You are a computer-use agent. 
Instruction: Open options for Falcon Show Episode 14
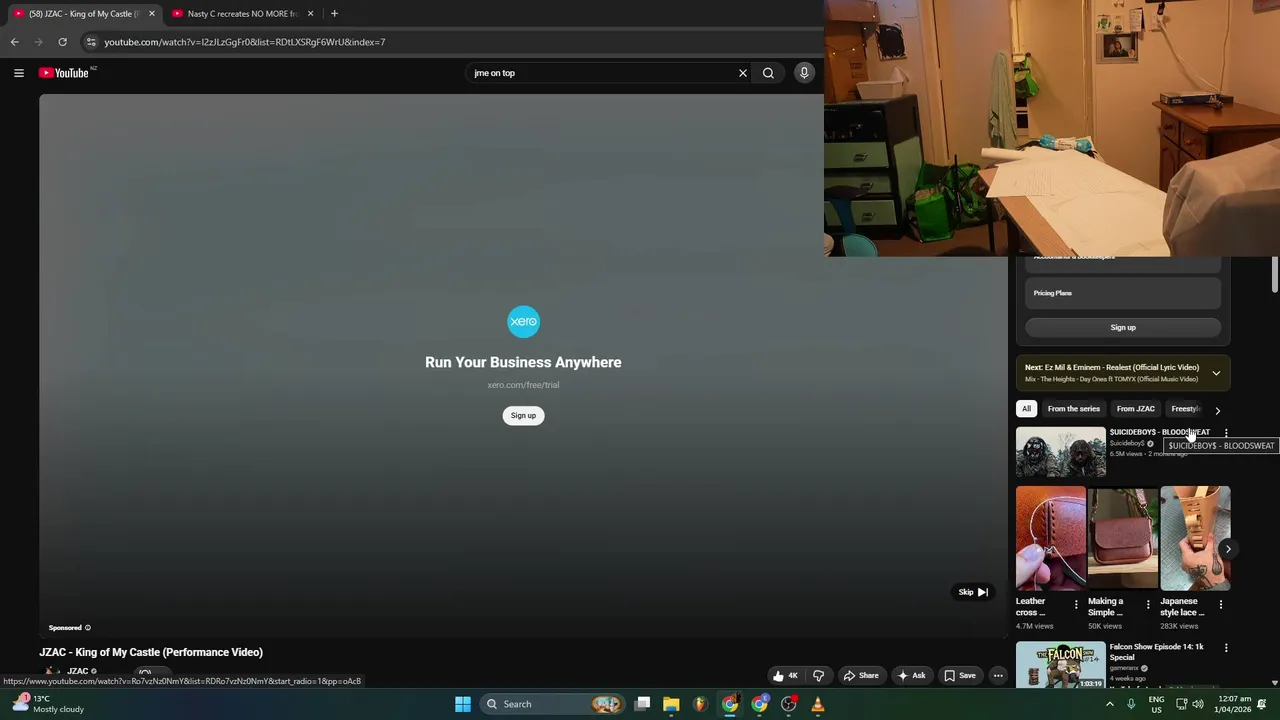pyautogui.click(x=1226, y=648)
